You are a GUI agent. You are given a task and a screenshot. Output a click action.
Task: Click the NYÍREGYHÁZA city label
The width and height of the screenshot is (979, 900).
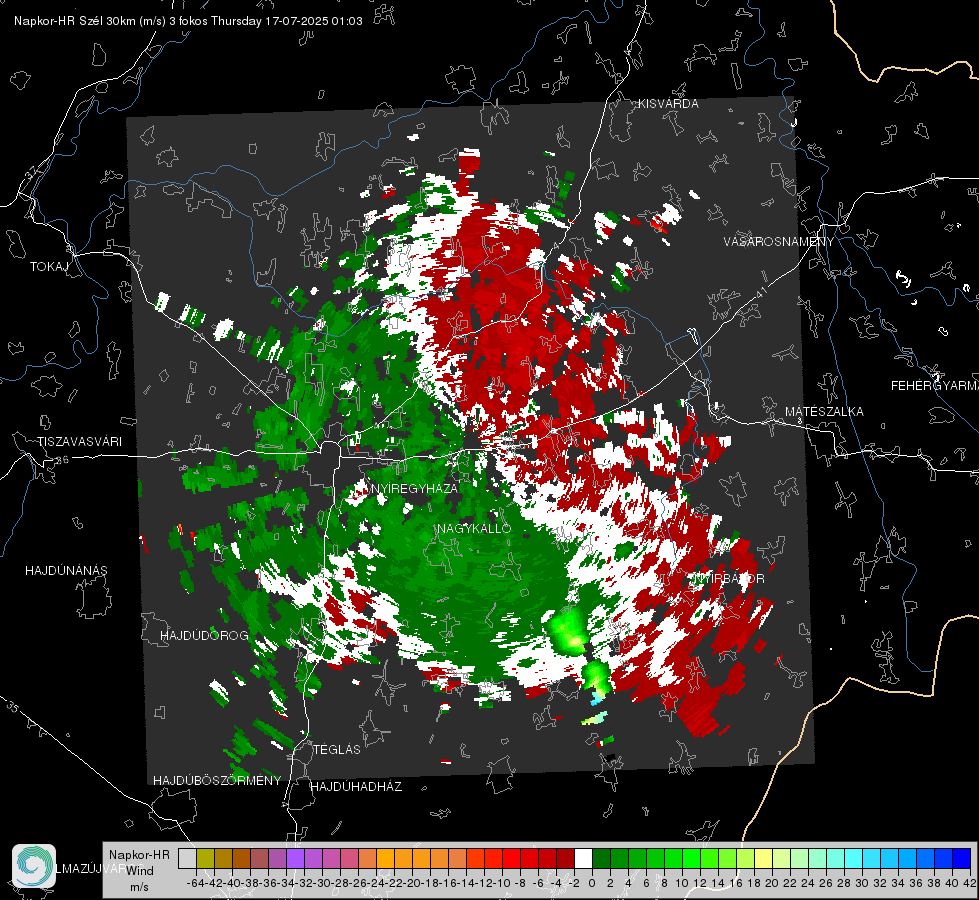coord(415,488)
